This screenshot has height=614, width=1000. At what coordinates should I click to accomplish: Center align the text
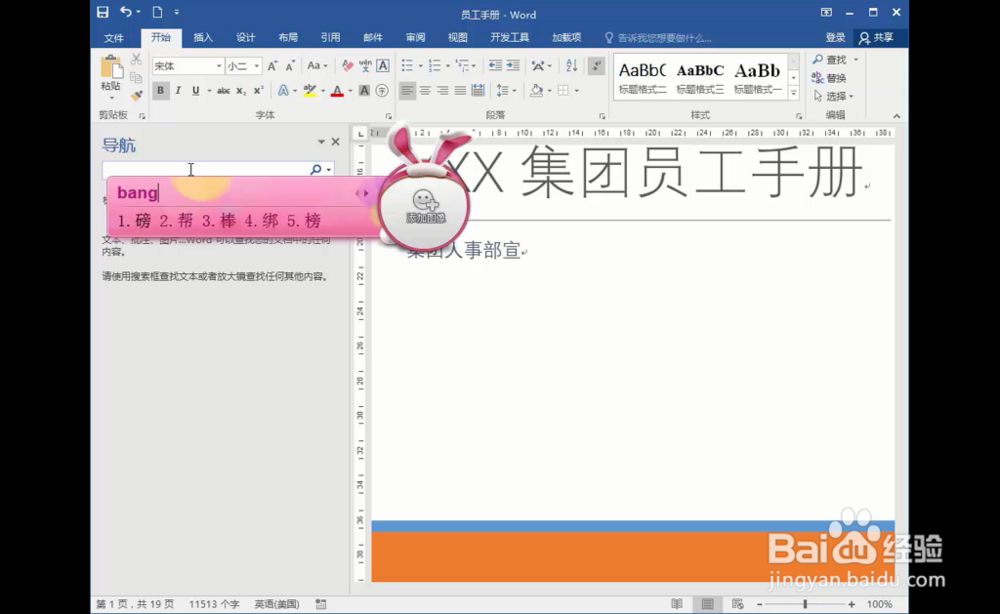click(425, 91)
